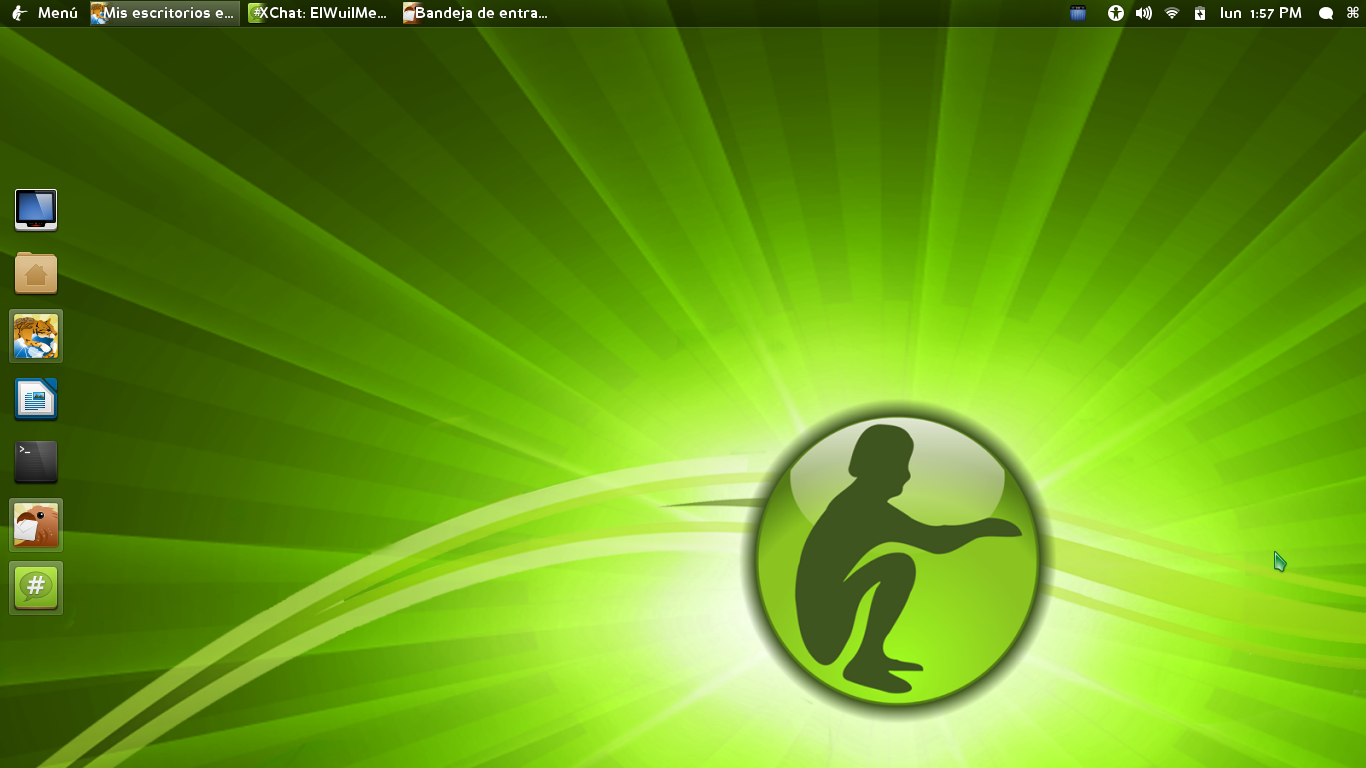This screenshot has height=768, width=1366.
Task: Switch to the 'Mis escritorios e...' window
Action: pyautogui.click(x=165, y=13)
